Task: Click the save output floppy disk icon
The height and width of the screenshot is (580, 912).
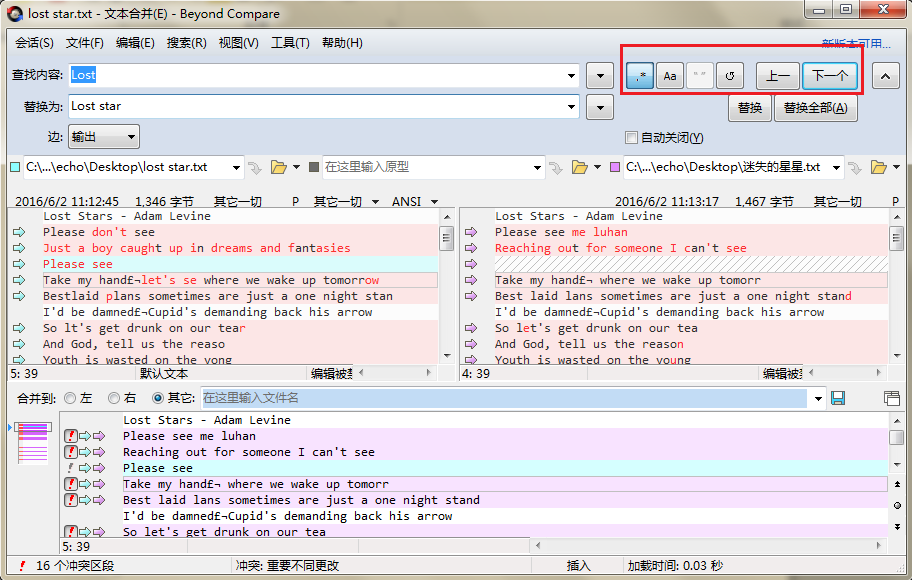Action: click(838, 398)
